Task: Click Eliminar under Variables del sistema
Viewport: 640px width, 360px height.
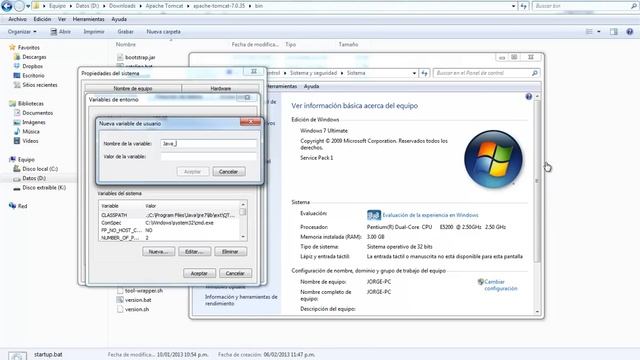Action: (230, 252)
